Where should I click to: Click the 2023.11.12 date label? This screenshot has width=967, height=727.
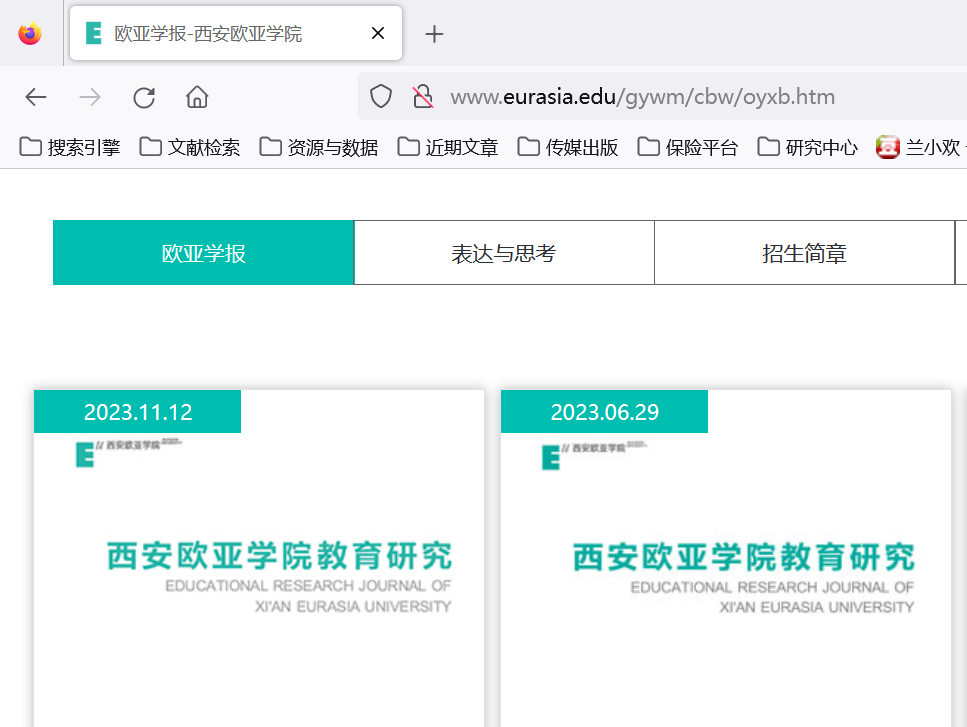(x=138, y=412)
